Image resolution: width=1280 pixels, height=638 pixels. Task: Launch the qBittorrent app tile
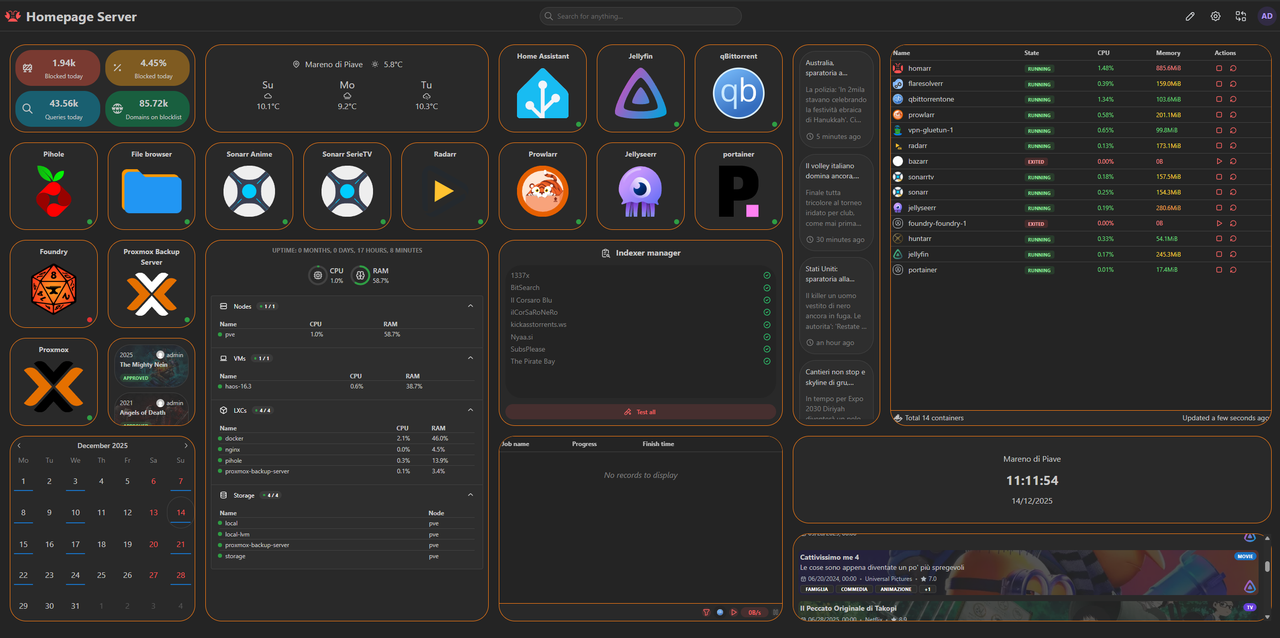tap(739, 88)
